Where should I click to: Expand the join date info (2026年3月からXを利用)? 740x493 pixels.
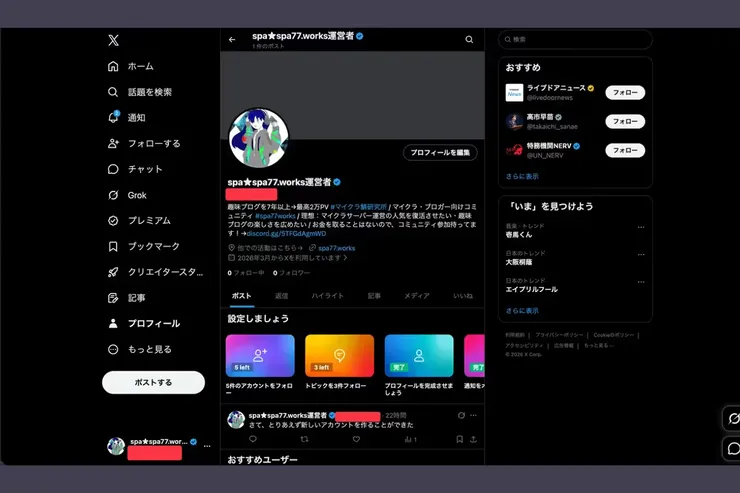(x=288, y=258)
